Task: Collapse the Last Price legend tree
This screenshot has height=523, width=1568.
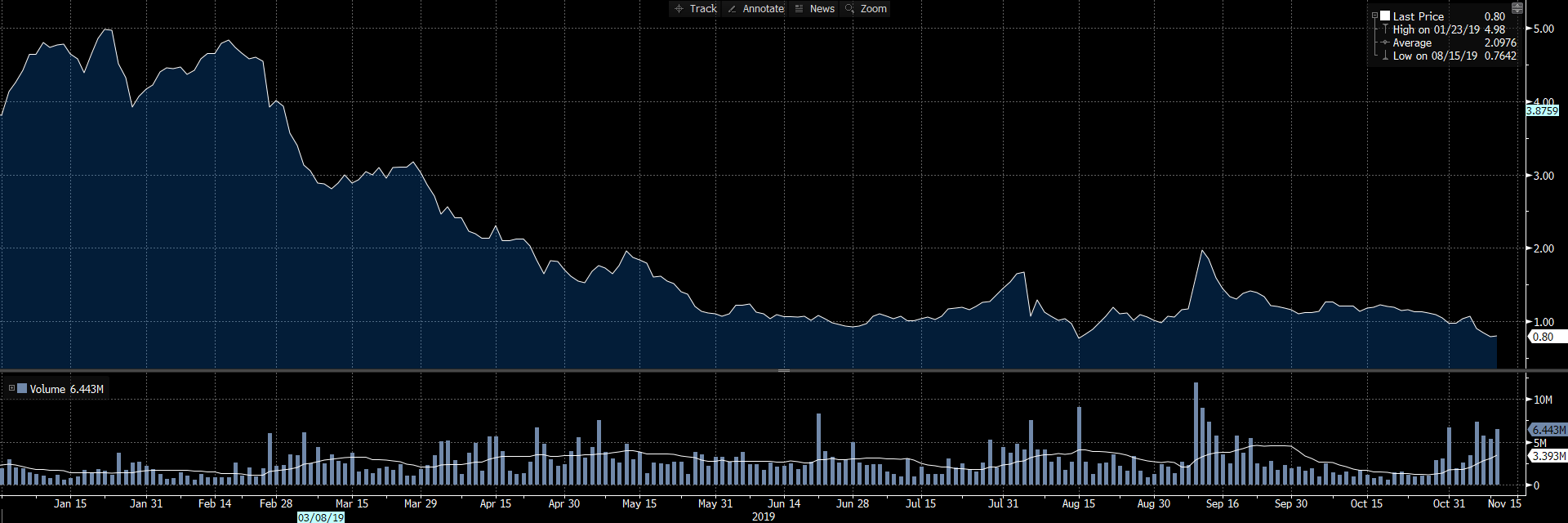Action: click(1375, 16)
